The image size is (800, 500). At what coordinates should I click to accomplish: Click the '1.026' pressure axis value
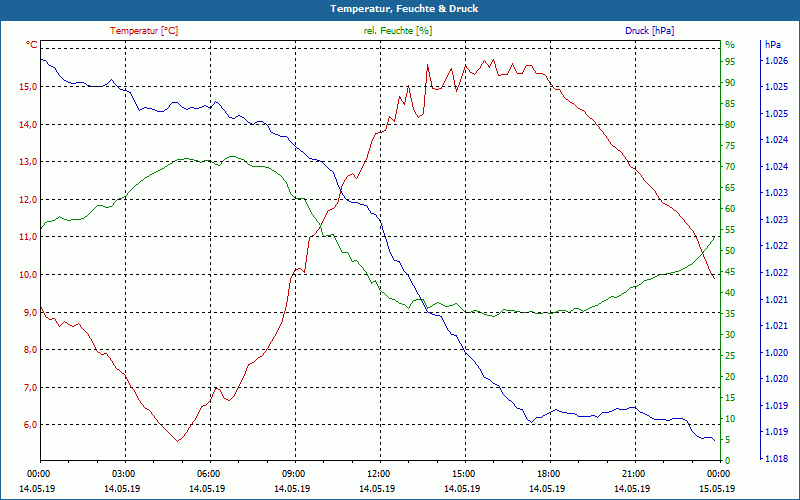776,61
